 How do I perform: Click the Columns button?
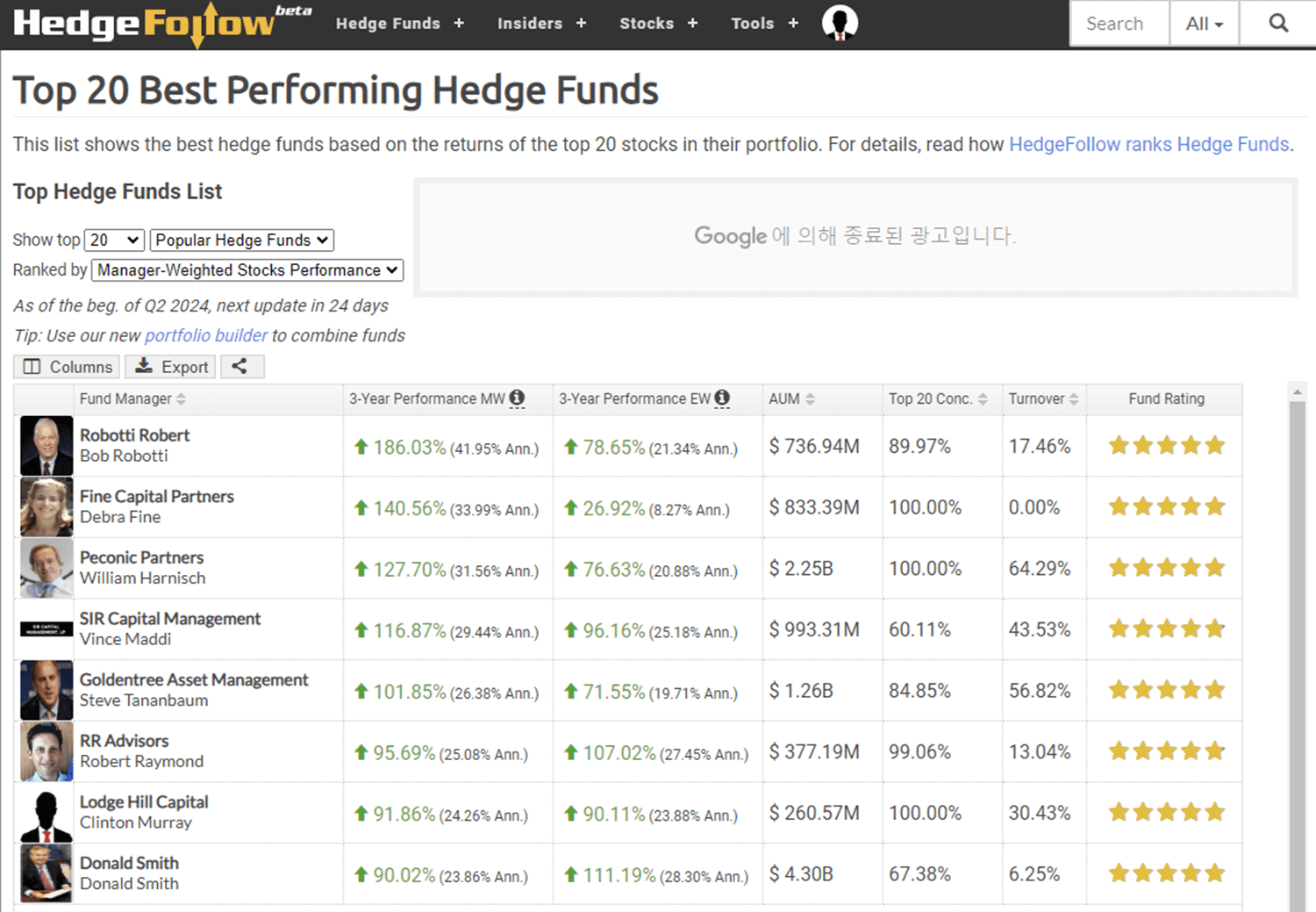click(x=68, y=366)
